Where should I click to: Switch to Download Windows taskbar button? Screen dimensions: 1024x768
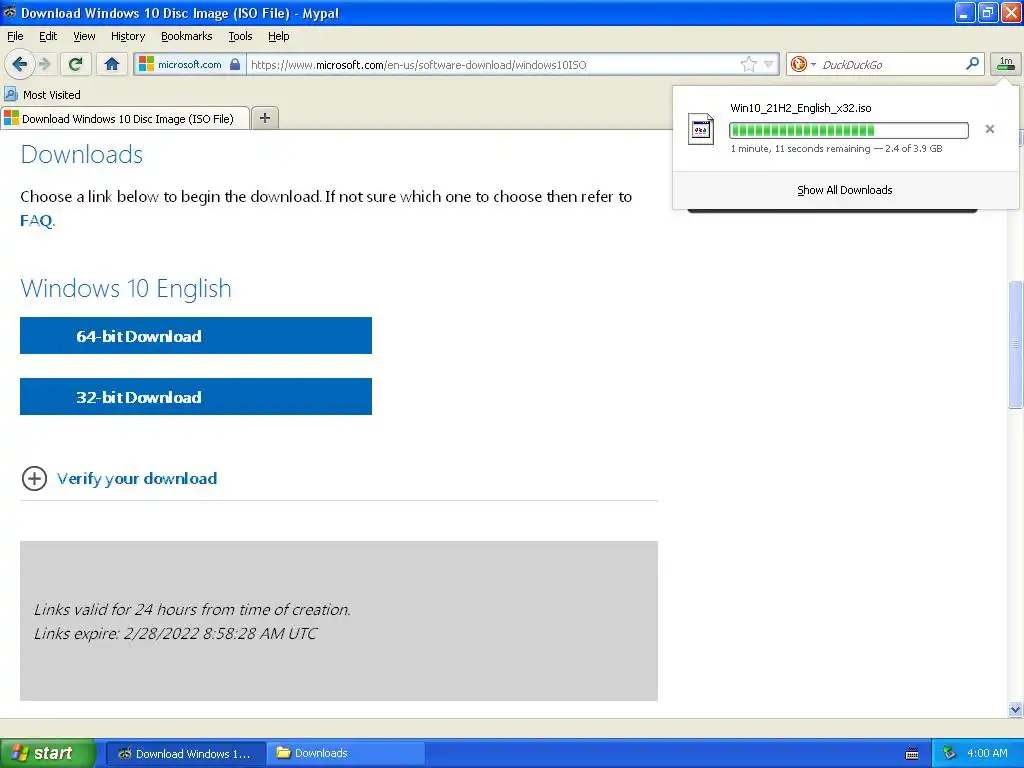coord(185,754)
